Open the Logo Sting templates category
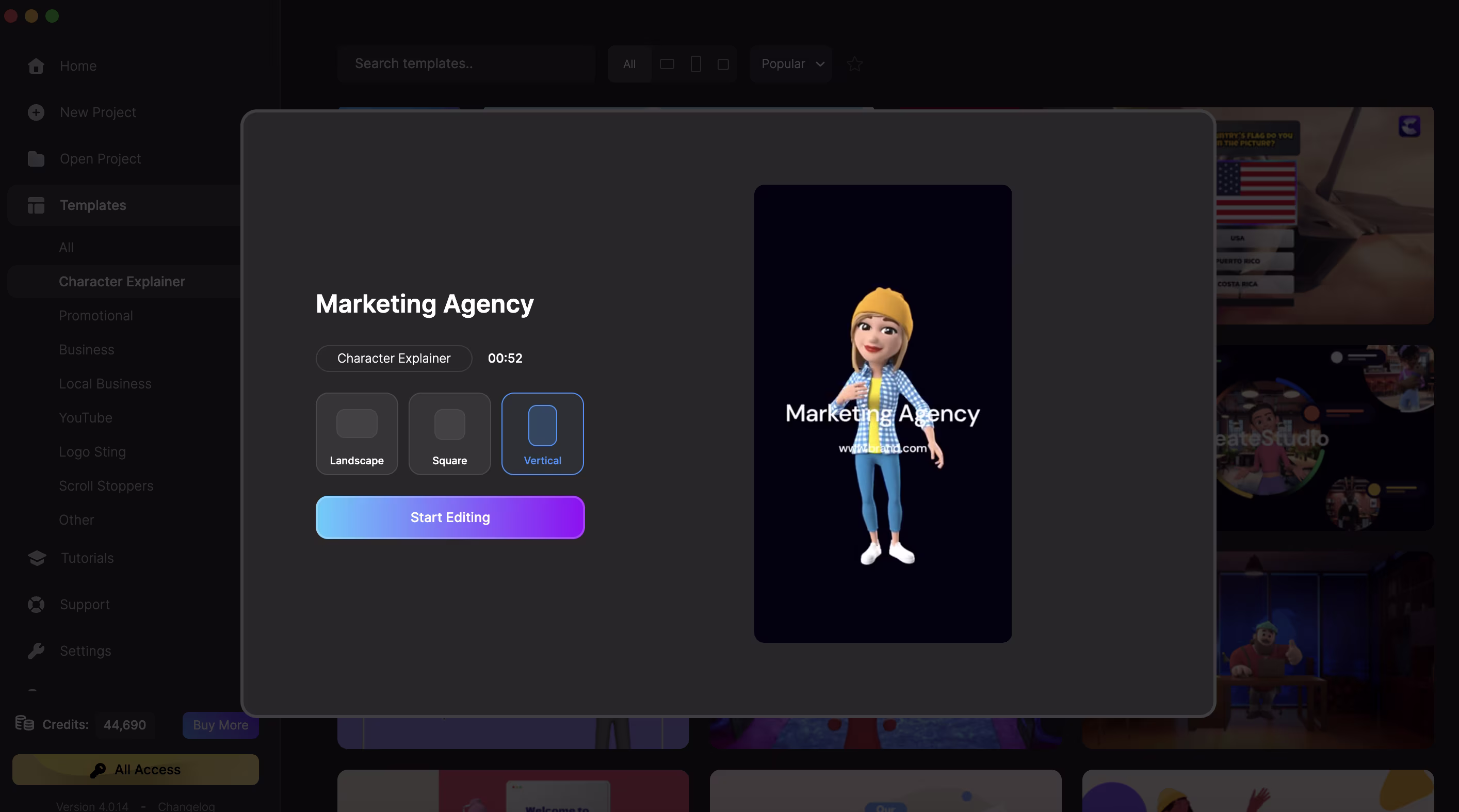The height and width of the screenshot is (812, 1459). [92, 452]
